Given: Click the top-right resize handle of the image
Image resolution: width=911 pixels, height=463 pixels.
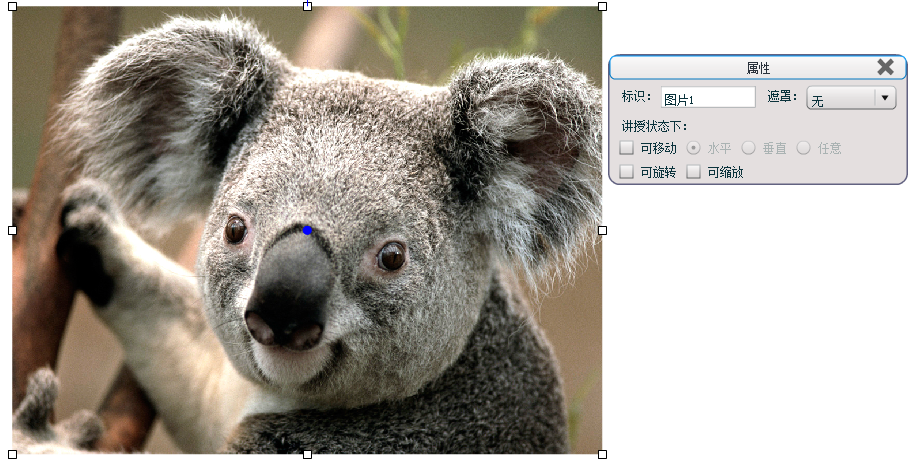Looking at the screenshot, I should 602,6.
